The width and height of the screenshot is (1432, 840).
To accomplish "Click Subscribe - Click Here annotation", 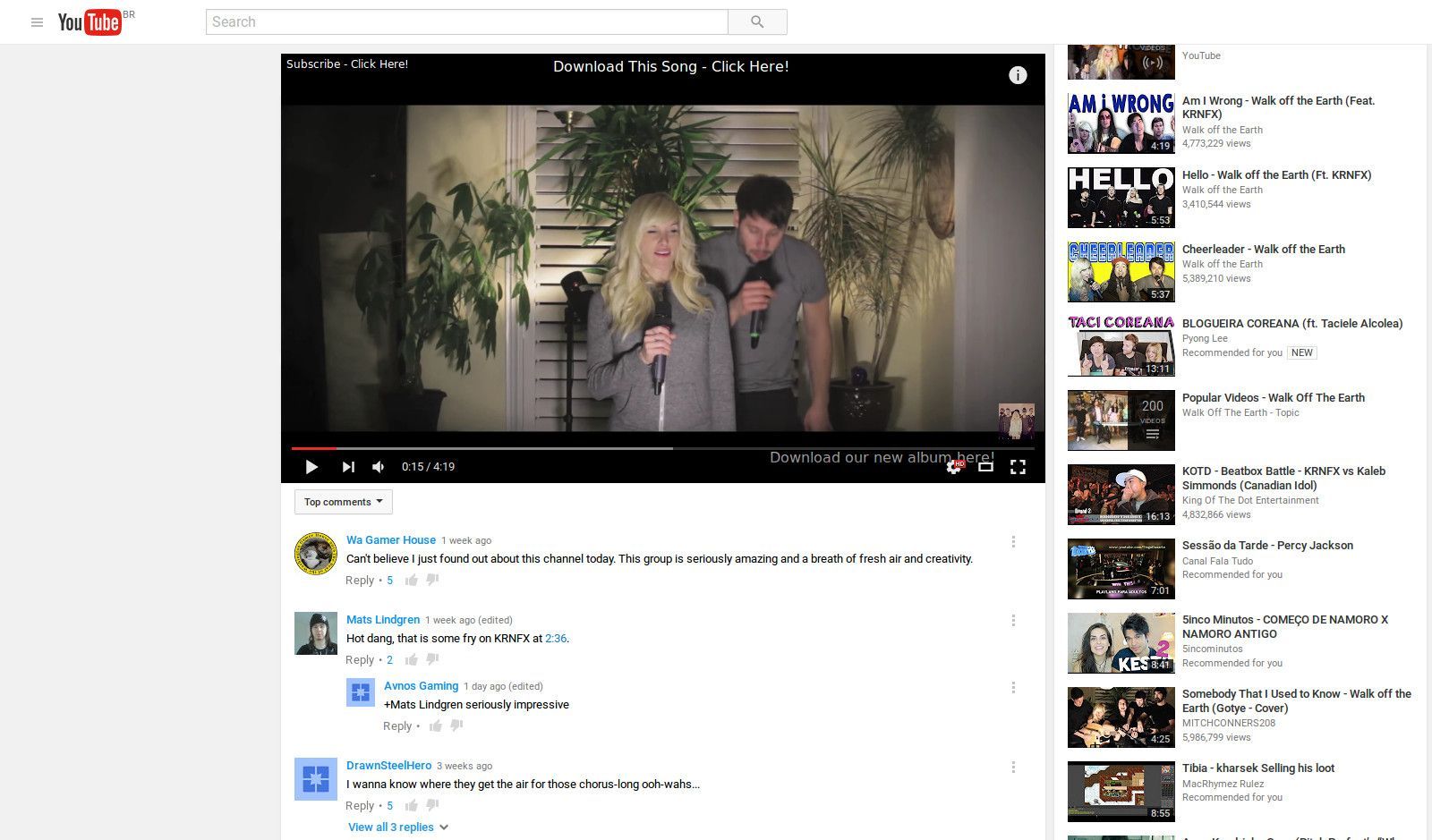I will [347, 64].
